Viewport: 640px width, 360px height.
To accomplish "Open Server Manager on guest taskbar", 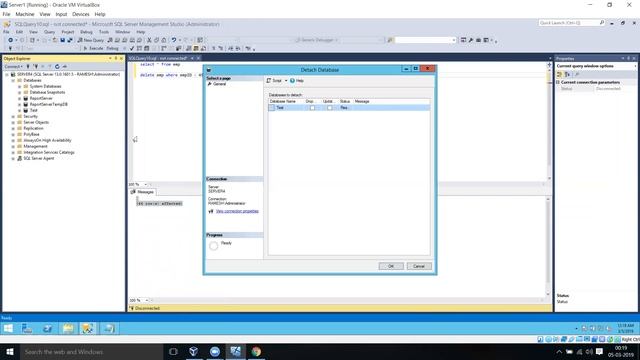I will point(27,329).
